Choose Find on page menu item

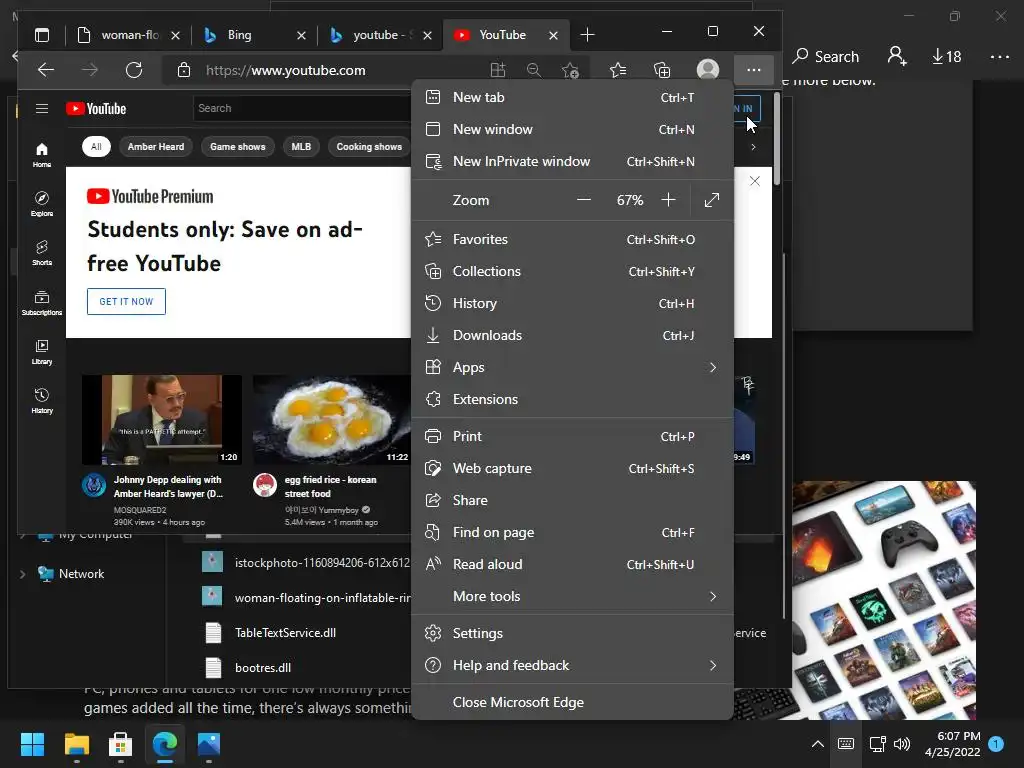click(572, 532)
